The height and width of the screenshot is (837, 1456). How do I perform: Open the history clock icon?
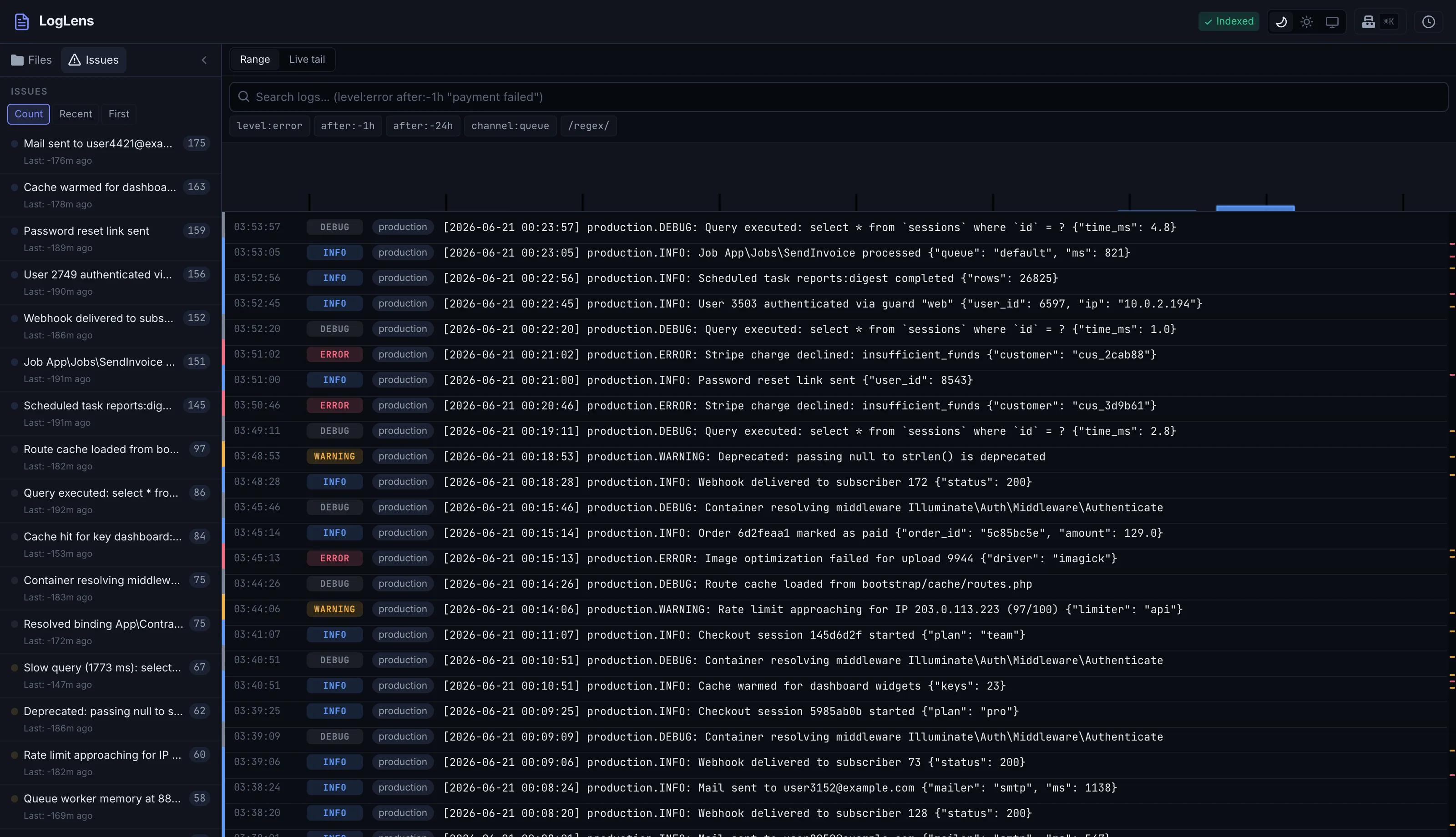(x=1428, y=22)
